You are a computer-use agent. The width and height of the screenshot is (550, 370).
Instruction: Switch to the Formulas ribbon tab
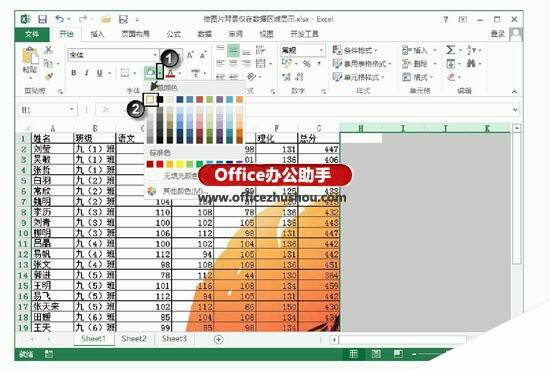pos(173,34)
